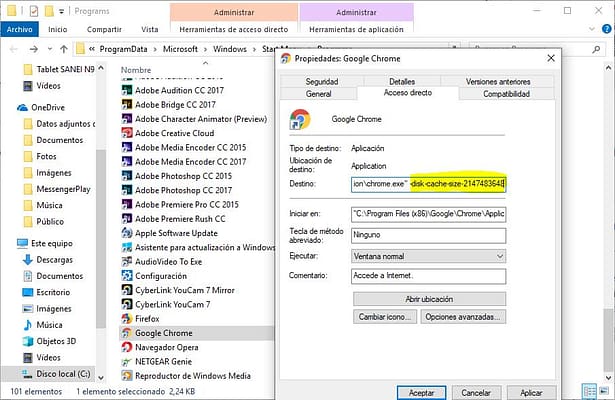Click the Configuración gear icon in list
615x400 pixels.
tap(127, 276)
